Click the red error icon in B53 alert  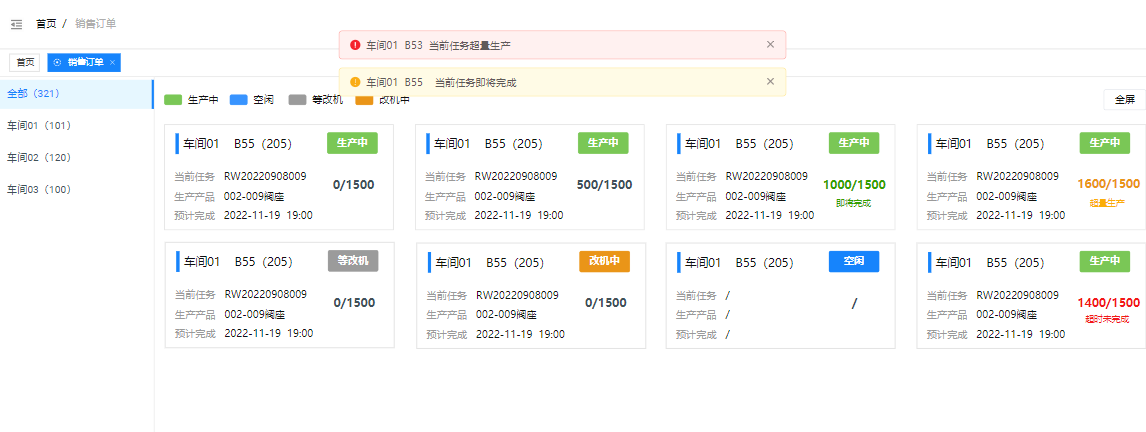[x=355, y=45]
